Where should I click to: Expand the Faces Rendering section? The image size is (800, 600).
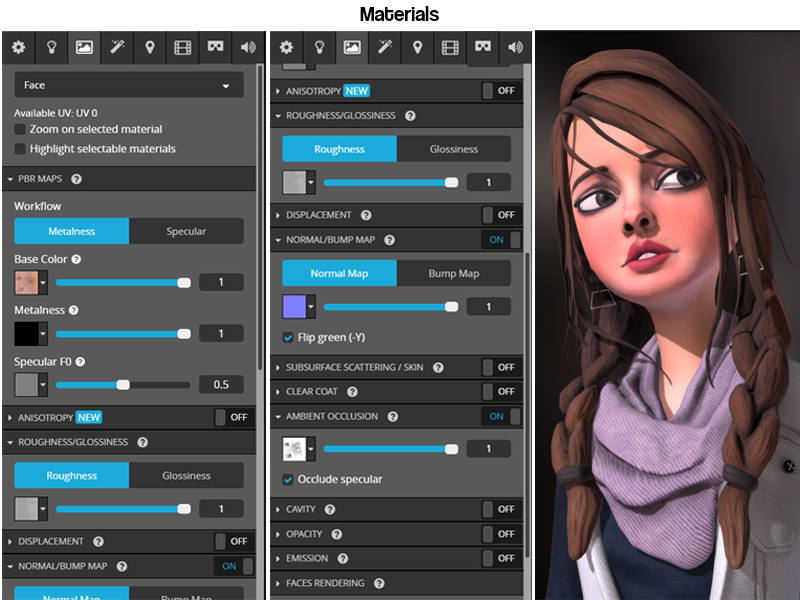coord(325,583)
